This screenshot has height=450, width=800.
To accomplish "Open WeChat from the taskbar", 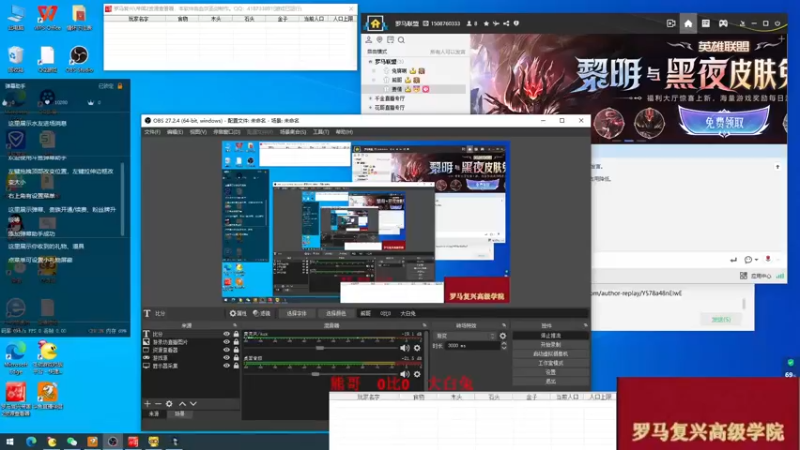I will [72, 441].
